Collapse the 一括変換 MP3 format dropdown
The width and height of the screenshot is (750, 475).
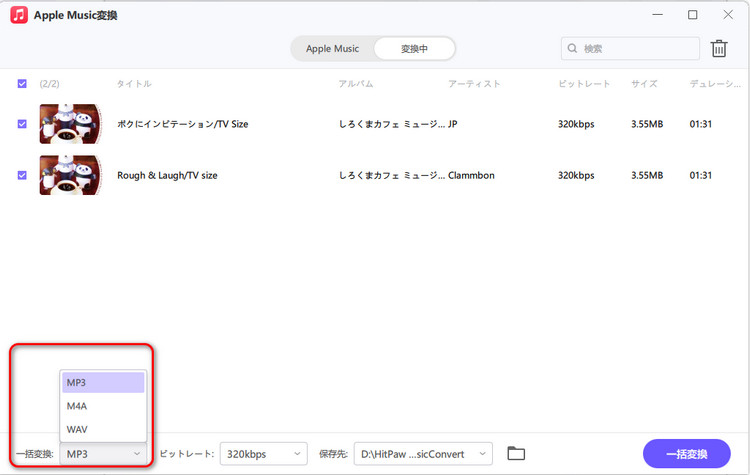click(103, 454)
